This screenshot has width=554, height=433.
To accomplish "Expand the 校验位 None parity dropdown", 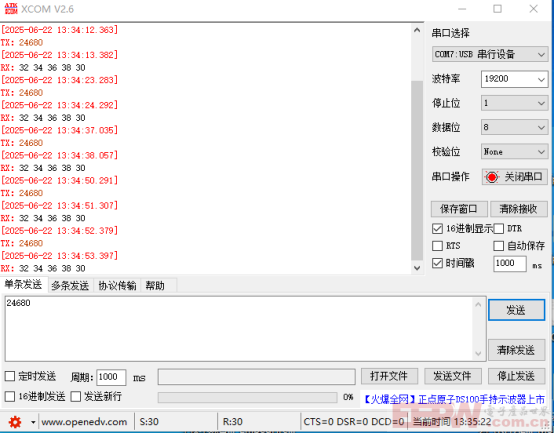I will coord(514,152).
